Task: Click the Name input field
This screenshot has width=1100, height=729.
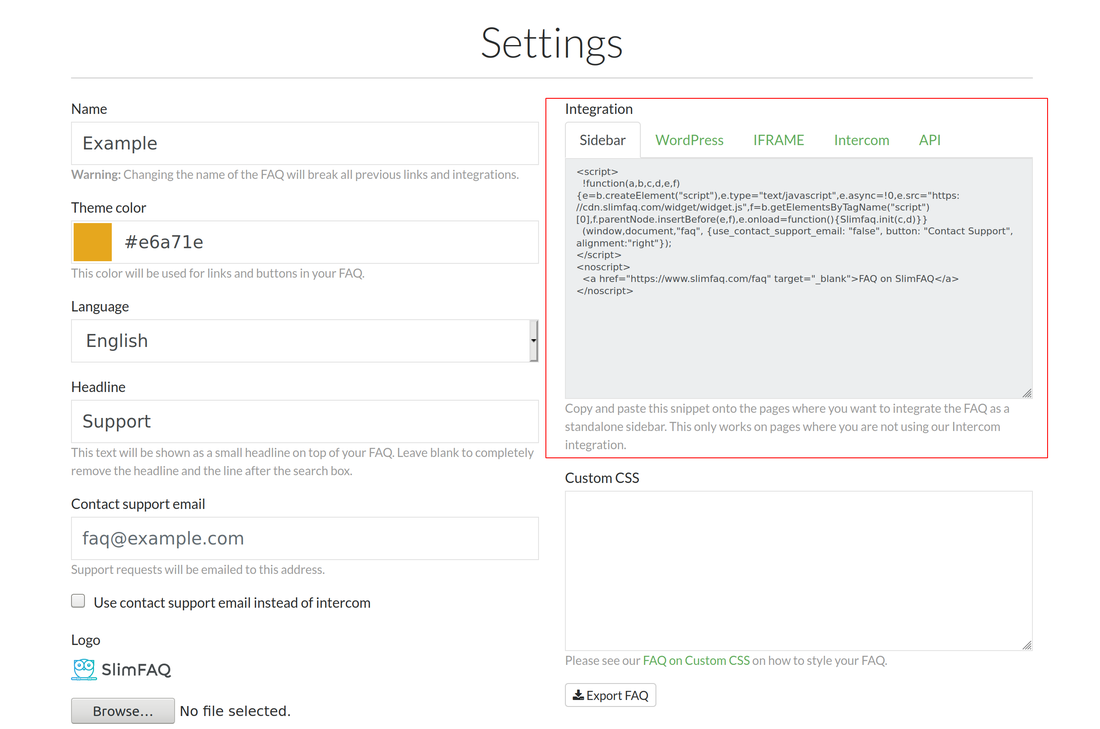Action: [x=305, y=143]
